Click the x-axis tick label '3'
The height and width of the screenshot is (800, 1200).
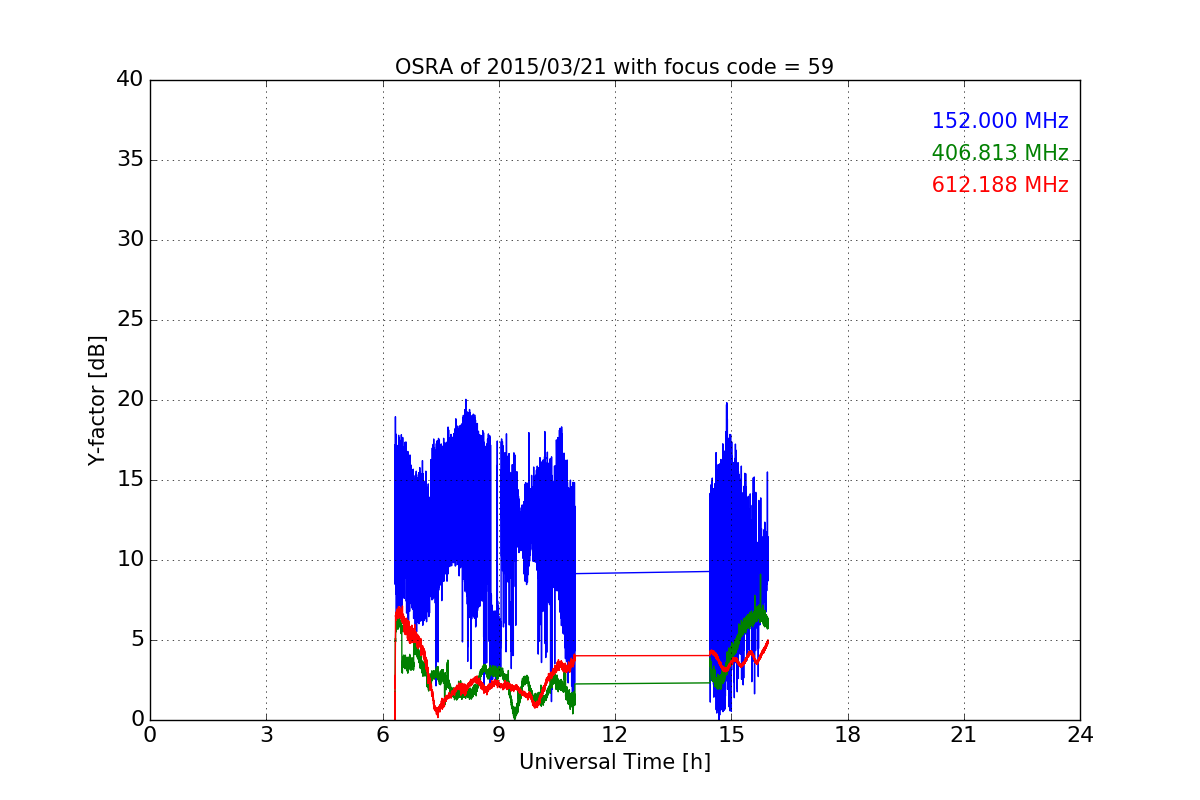click(x=266, y=735)
